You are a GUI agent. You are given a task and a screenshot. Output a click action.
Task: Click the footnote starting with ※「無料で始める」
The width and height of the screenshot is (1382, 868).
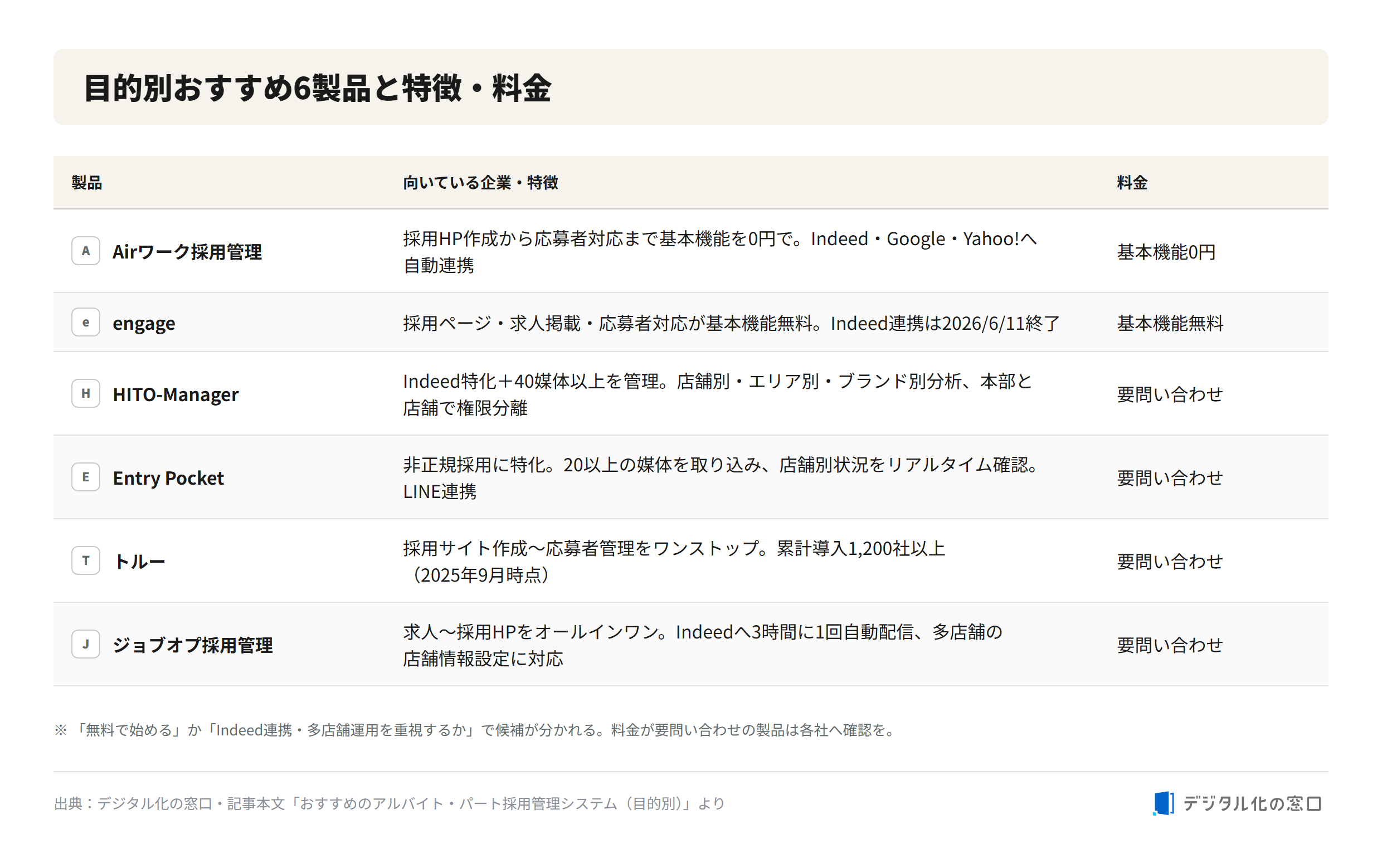coord(475,730)
